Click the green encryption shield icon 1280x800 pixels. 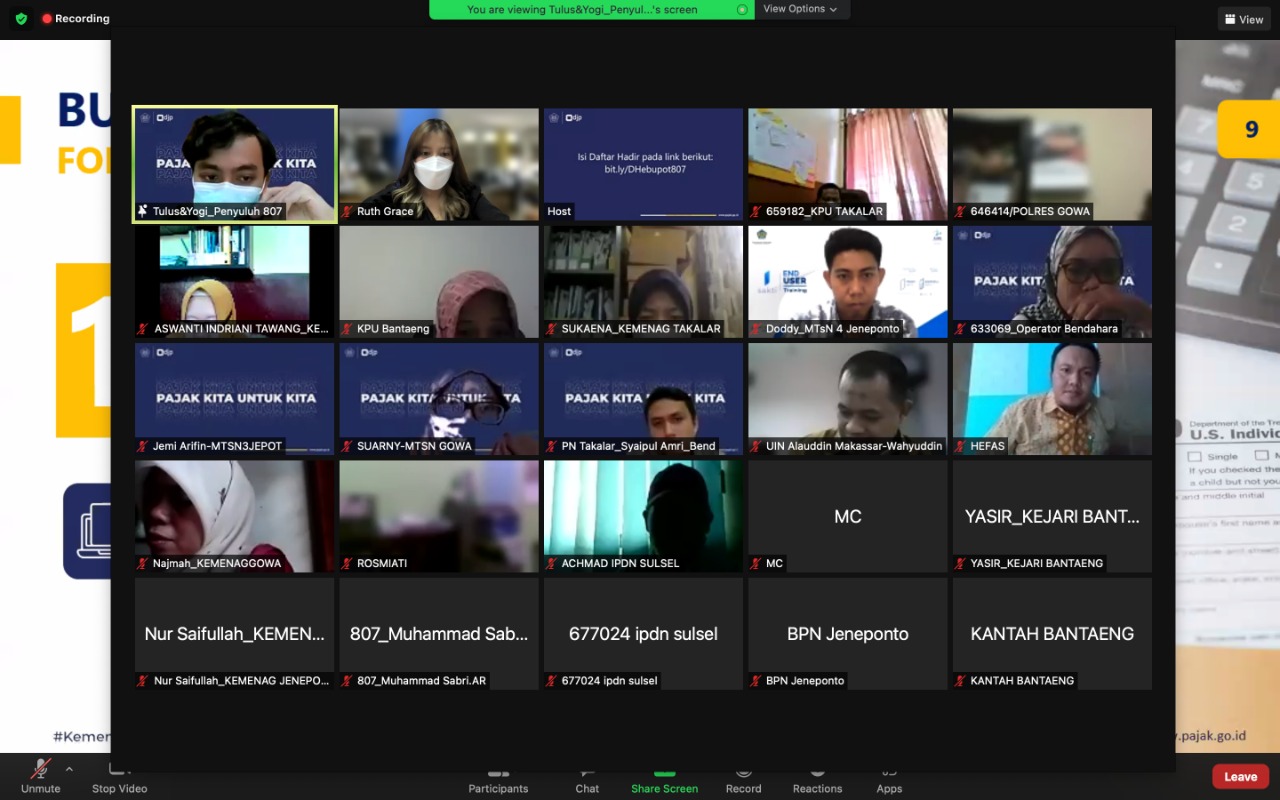(x=21, y=18)
